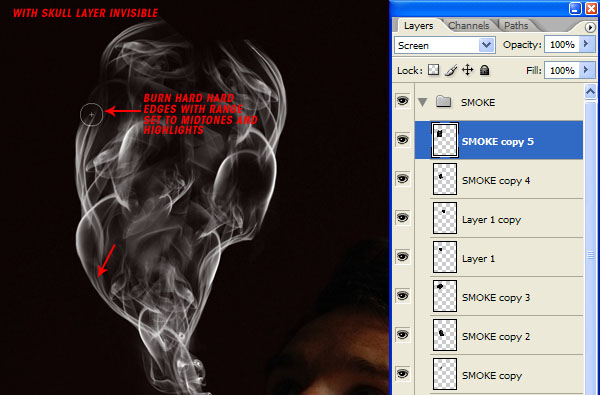
Task: Switch to the Channels tab
Action: click(468, 26)
